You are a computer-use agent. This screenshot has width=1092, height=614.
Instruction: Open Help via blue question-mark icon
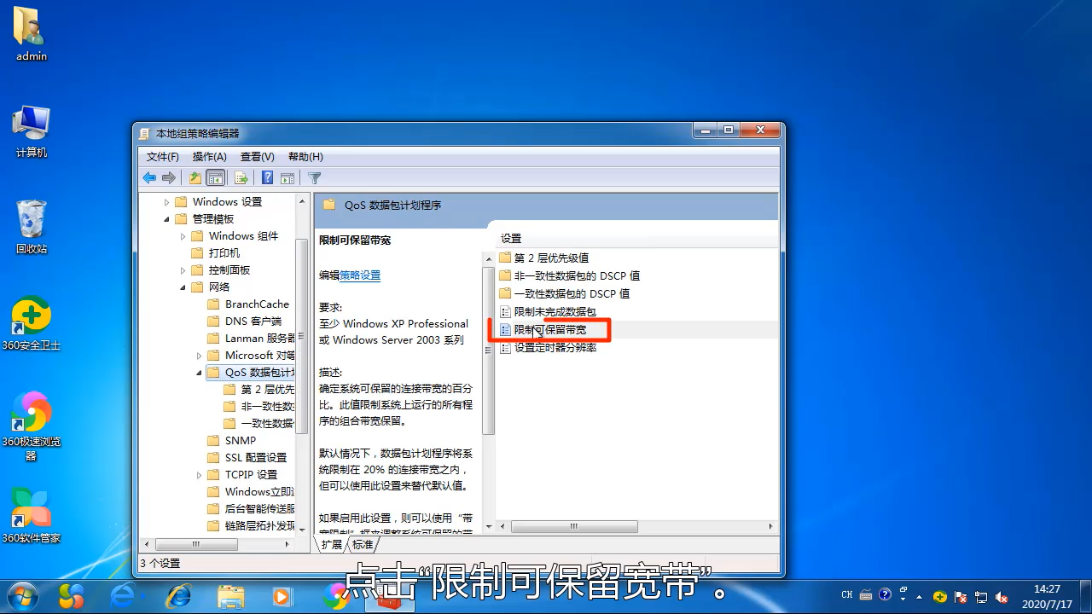point(267,178)
